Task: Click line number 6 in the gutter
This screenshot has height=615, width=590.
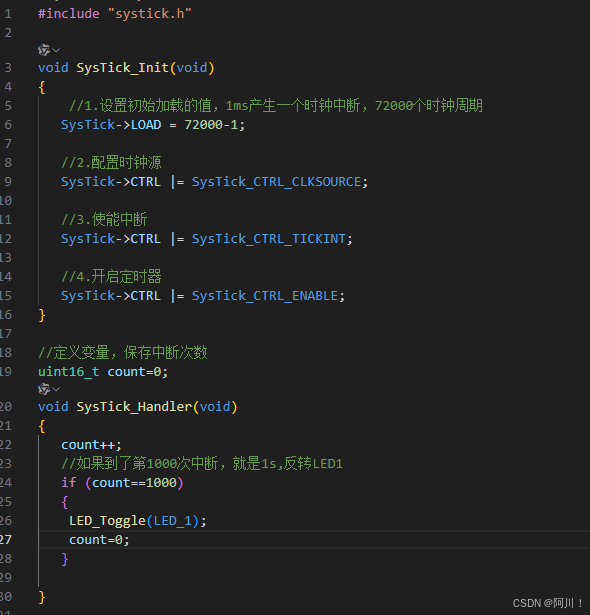Action: coord(8,125)
